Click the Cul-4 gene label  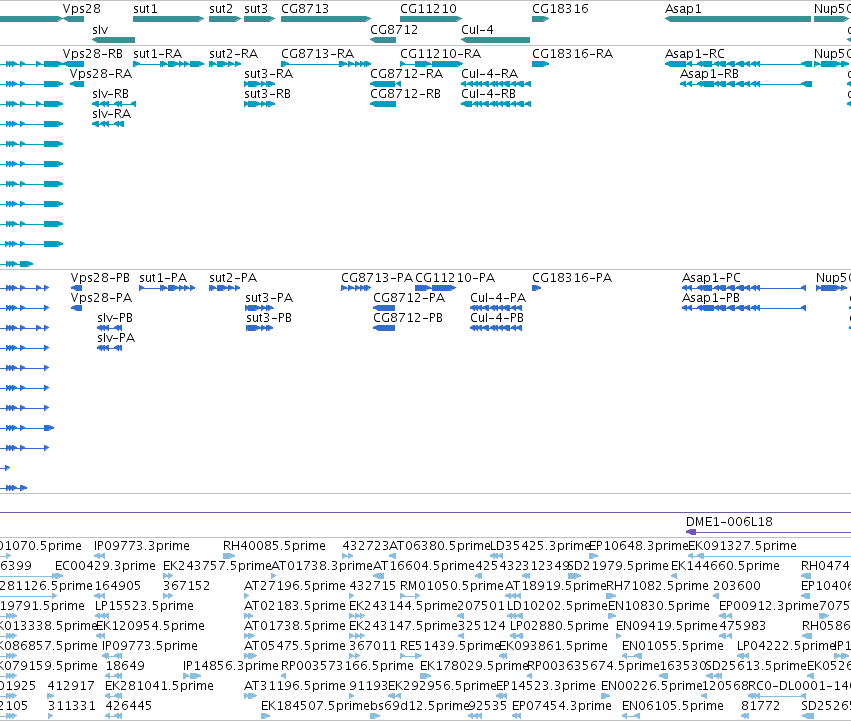pos(477,30)
